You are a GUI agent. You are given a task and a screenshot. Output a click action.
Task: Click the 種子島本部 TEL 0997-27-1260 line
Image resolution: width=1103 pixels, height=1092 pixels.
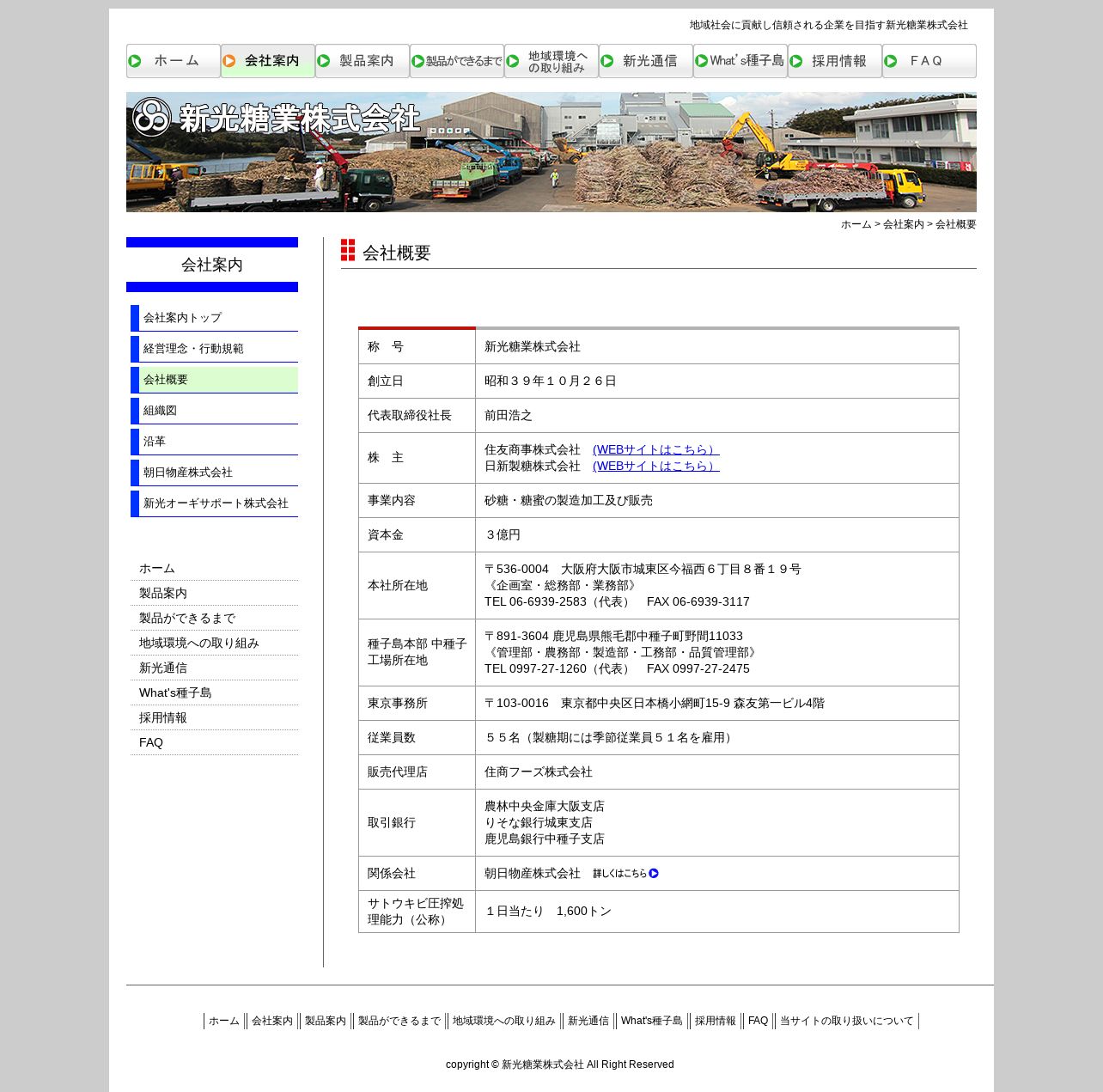617,669
